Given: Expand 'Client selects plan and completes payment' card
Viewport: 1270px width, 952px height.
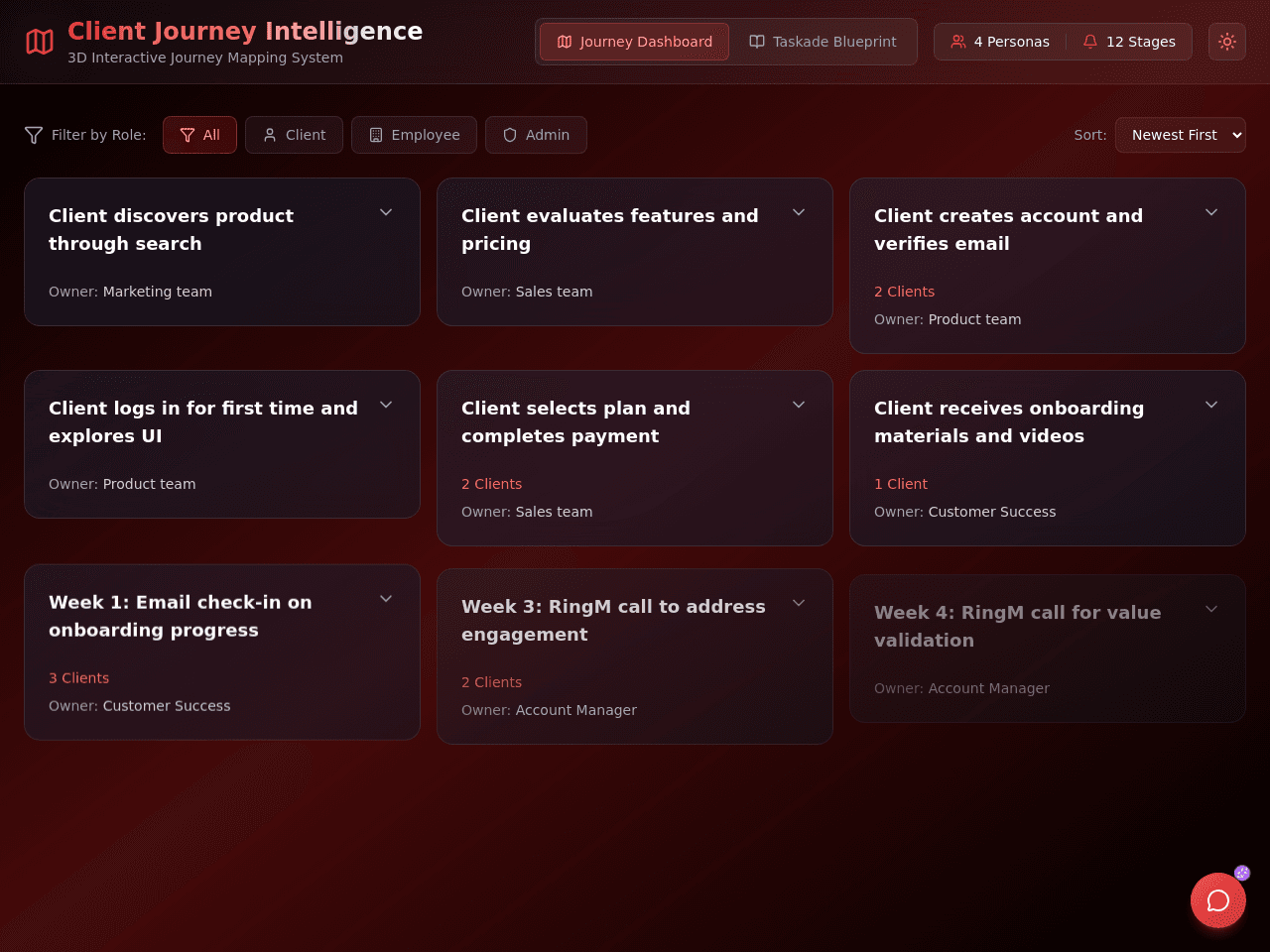Looking at the screenshot, I should click(799, 405).
